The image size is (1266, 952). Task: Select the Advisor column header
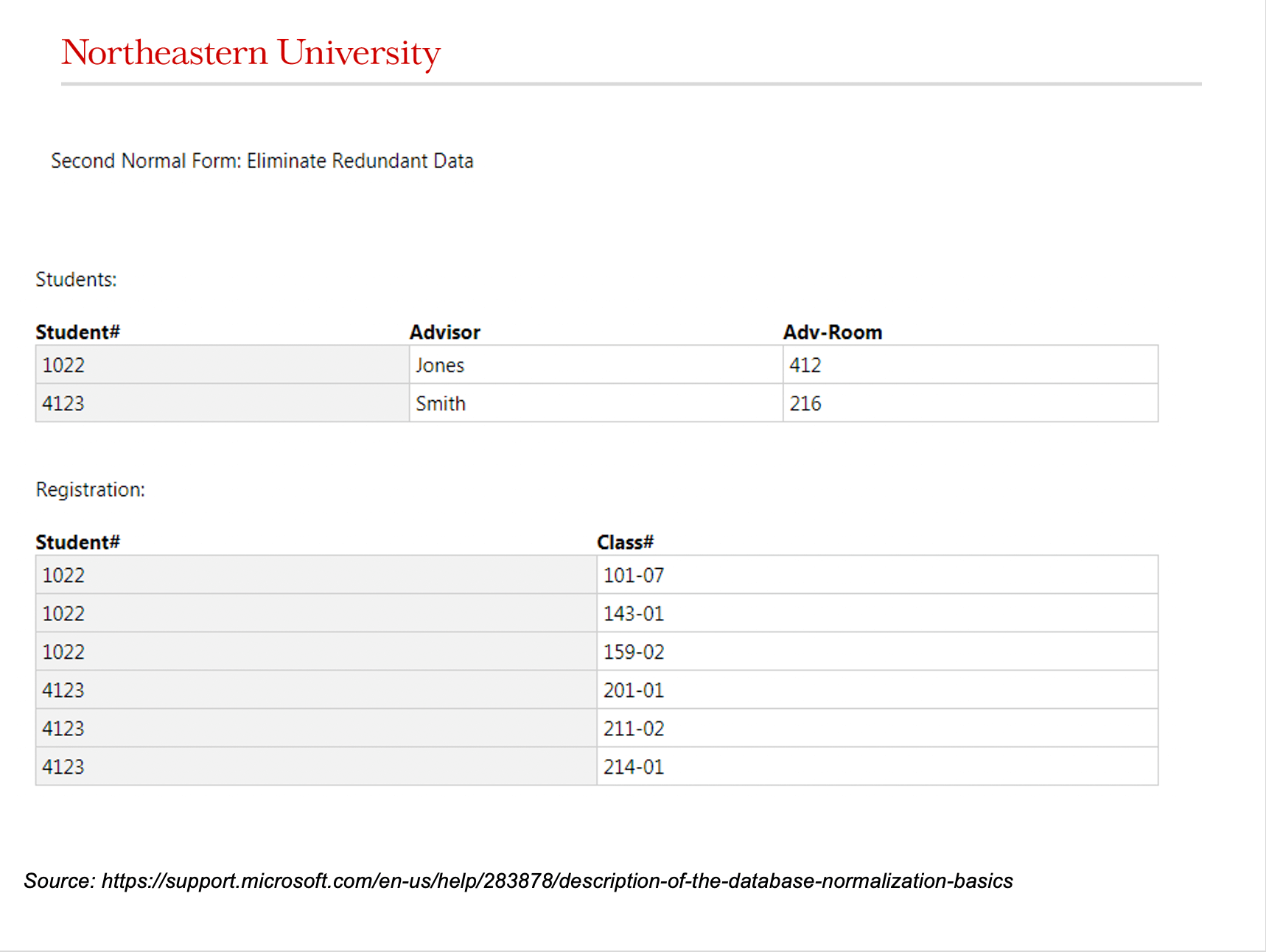click(445, 332)
